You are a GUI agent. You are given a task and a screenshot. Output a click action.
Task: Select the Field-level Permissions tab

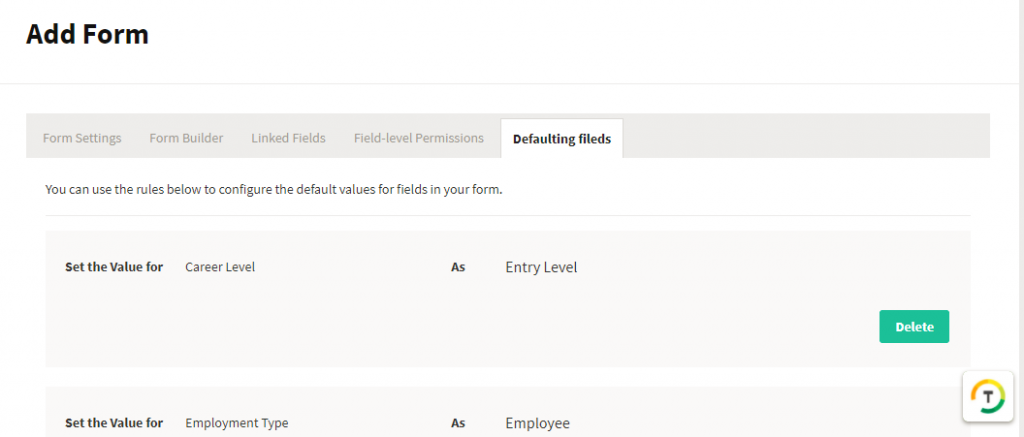[419, 138]
